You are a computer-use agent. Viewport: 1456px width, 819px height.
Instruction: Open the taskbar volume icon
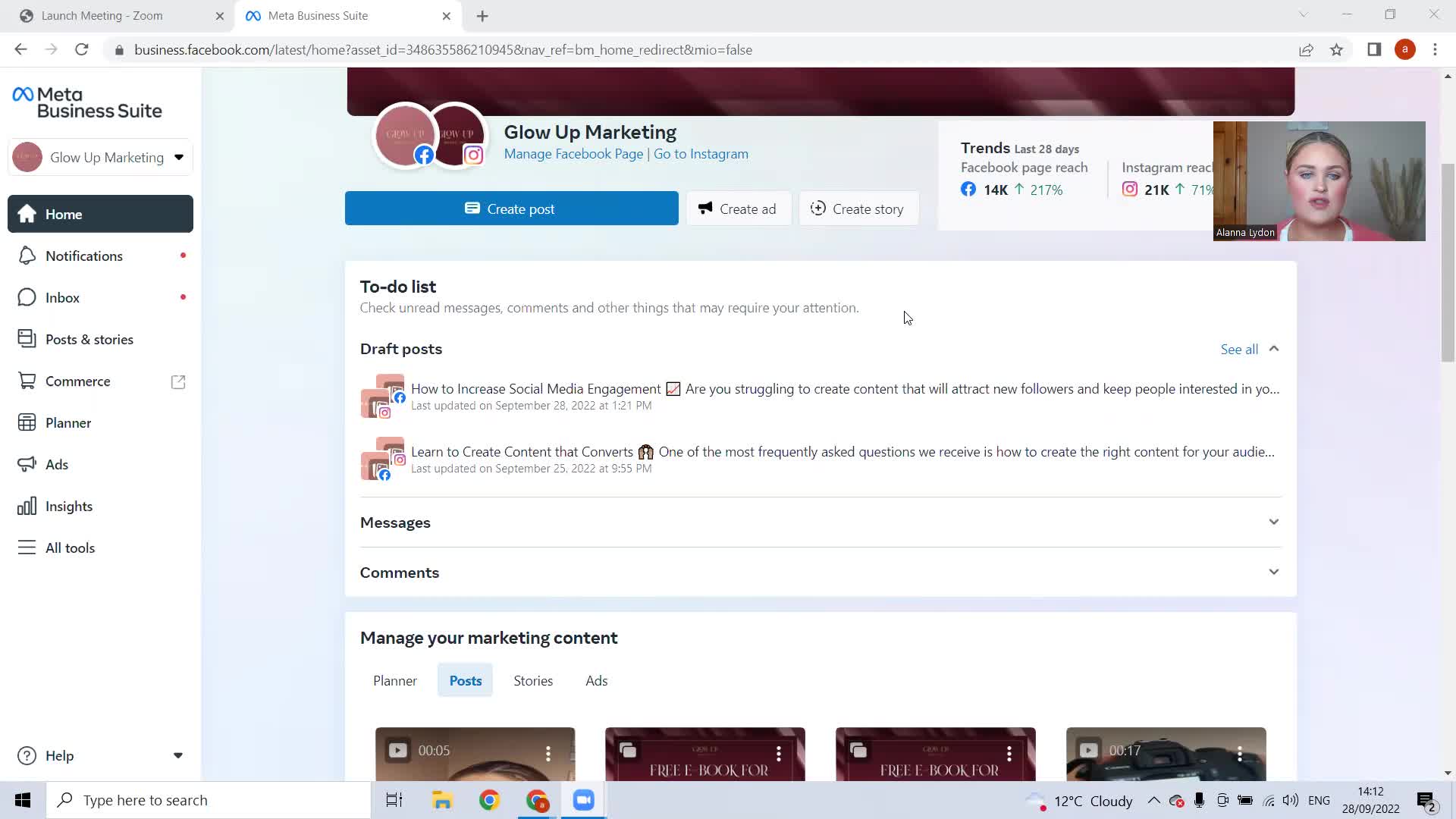click(1291, 800)
